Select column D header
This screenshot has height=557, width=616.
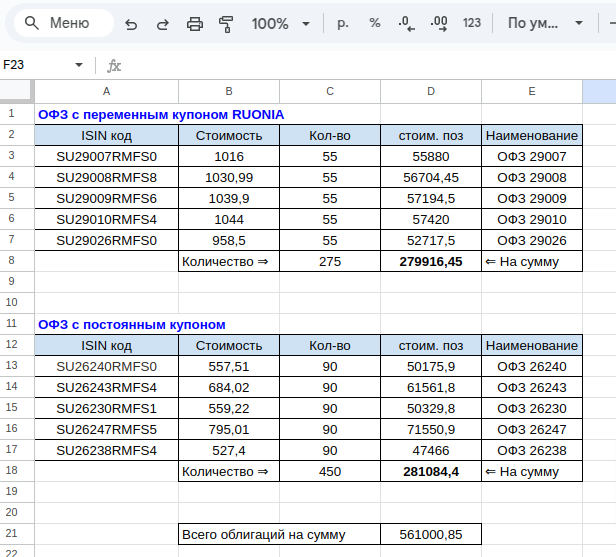[431, 92]
